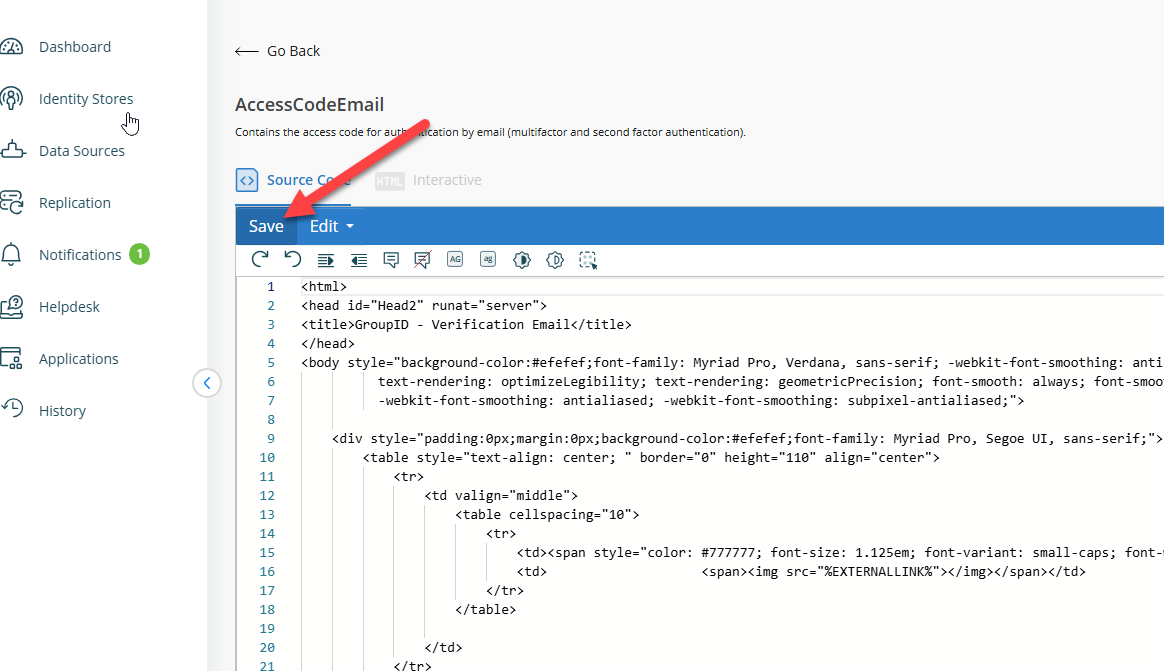Select the Applications sidebar item
1164x671 pixels.
click(x=78, y=358)
